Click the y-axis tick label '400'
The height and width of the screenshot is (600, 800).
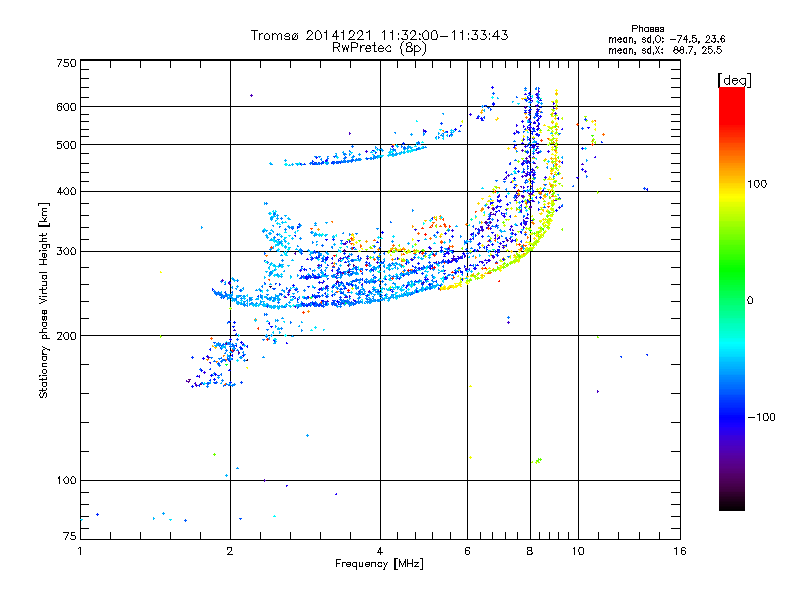click(66, 192)
